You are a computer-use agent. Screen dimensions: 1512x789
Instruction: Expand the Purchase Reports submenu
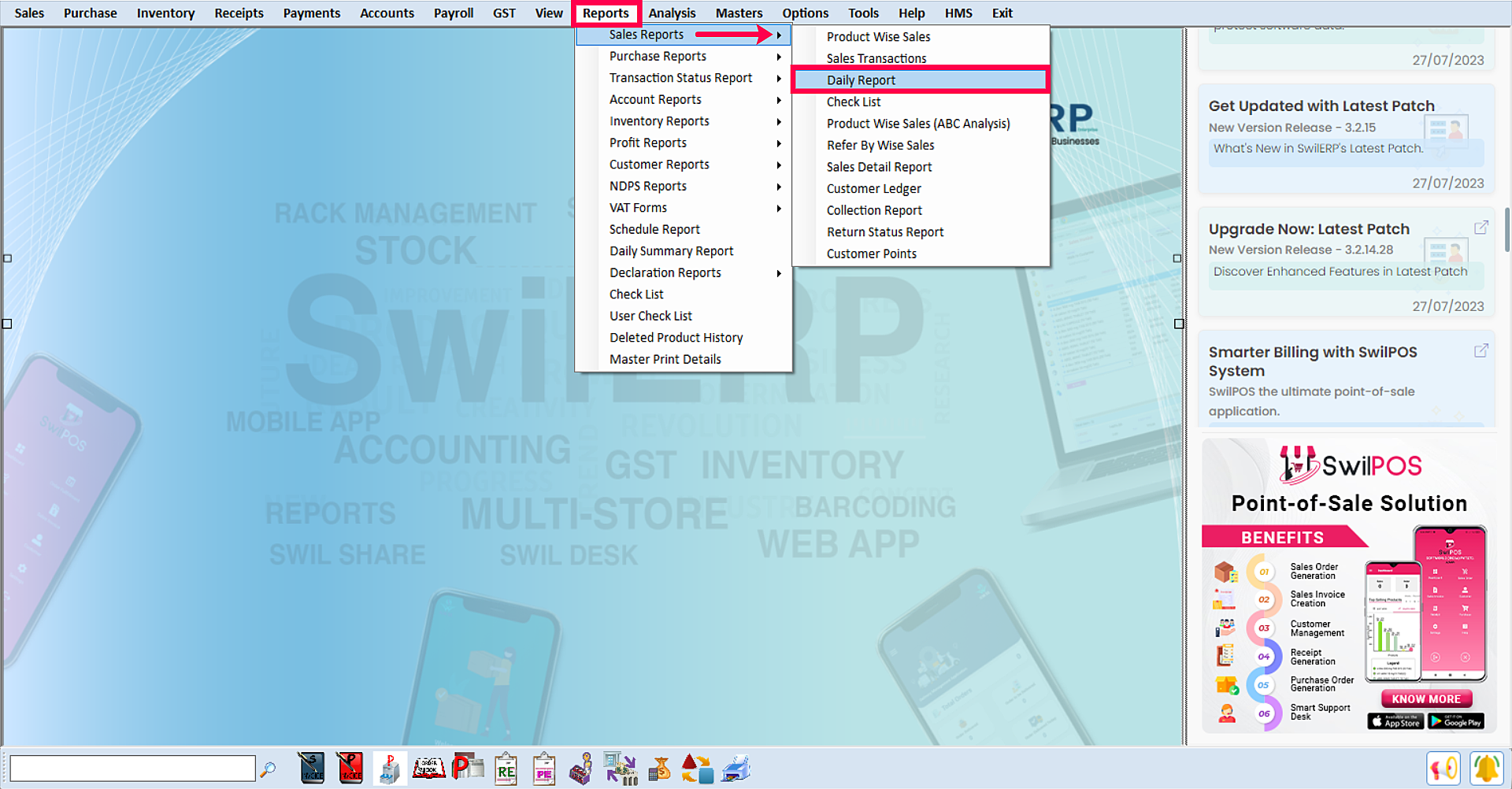683,57
